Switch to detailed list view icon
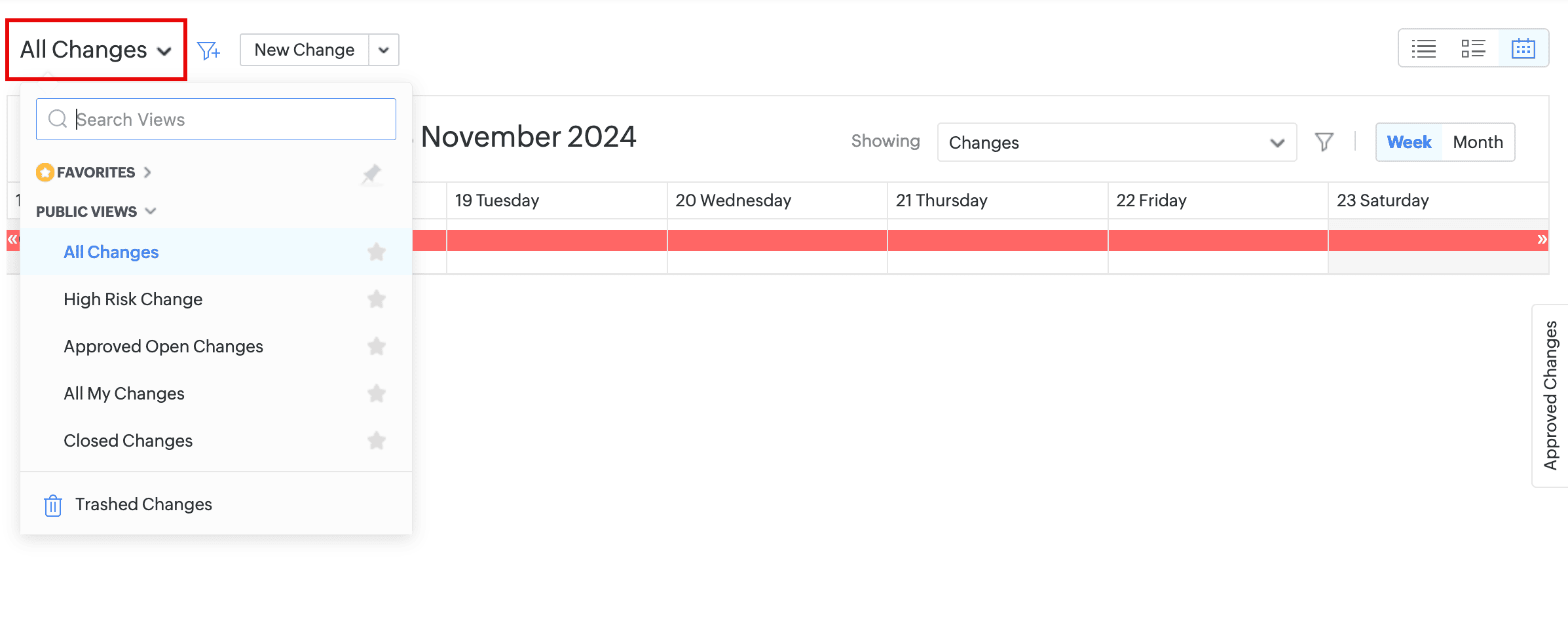 pos(1473,48)
